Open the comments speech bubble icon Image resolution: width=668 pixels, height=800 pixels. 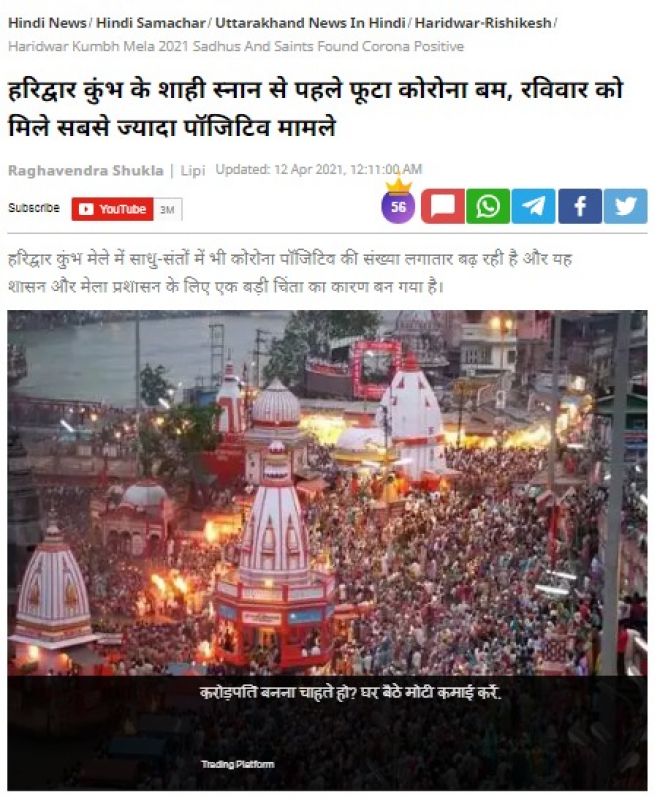click(x=443, y=206)
